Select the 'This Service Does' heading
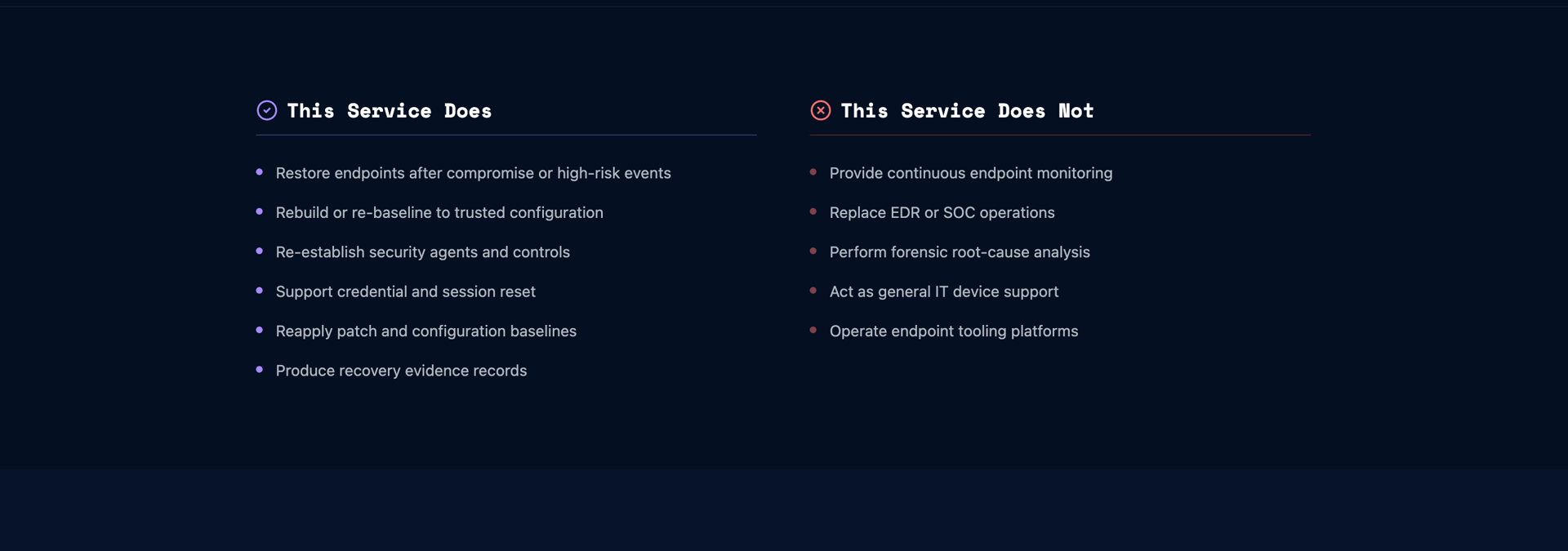The height and width of the screenshot is (551, 1568). tap(389, 111)
